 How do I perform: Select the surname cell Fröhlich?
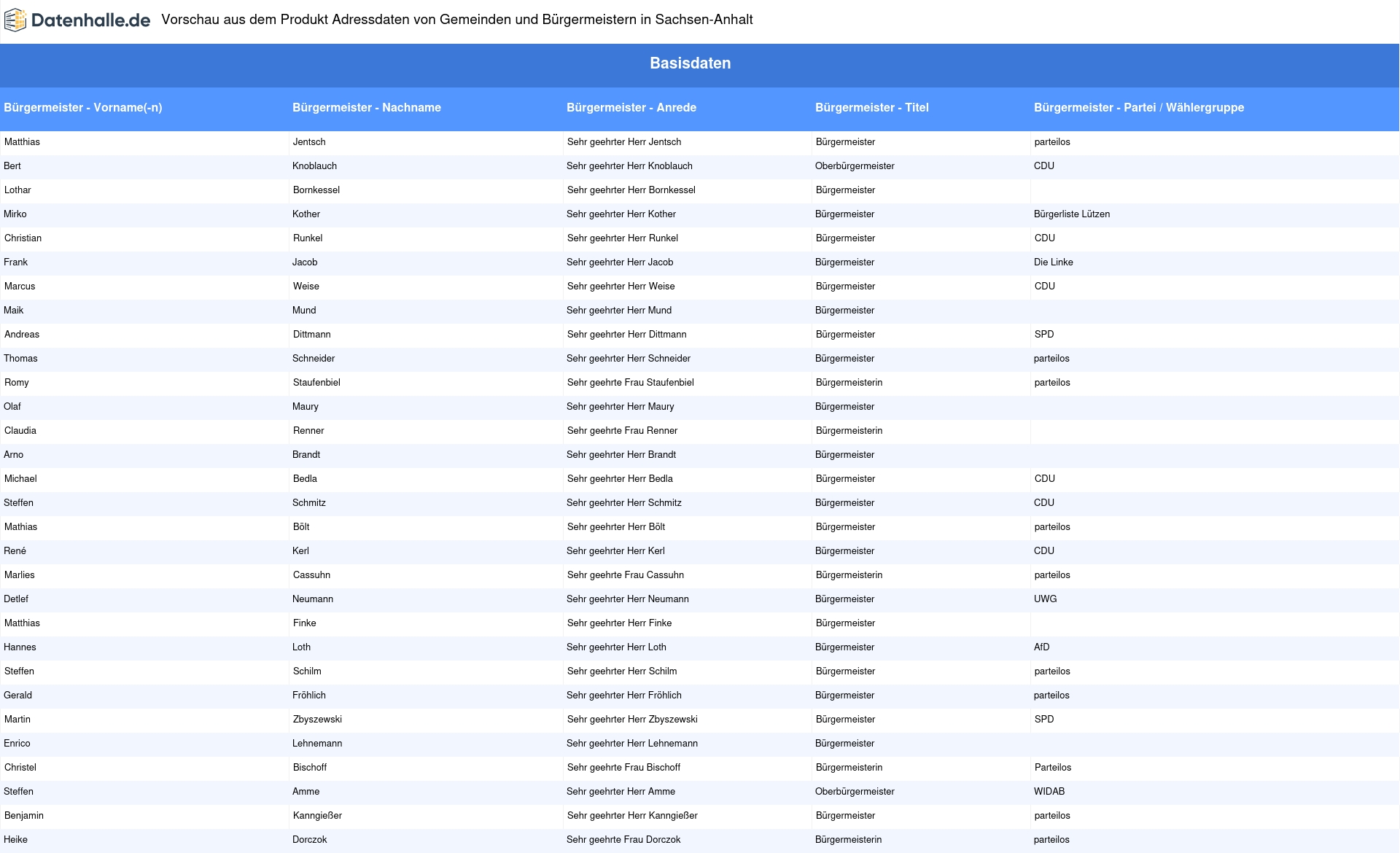pyautogui.click(x=309, y=695)
